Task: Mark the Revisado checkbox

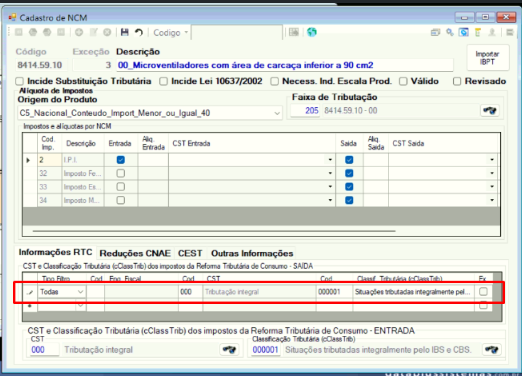Action: pos(457,81)
